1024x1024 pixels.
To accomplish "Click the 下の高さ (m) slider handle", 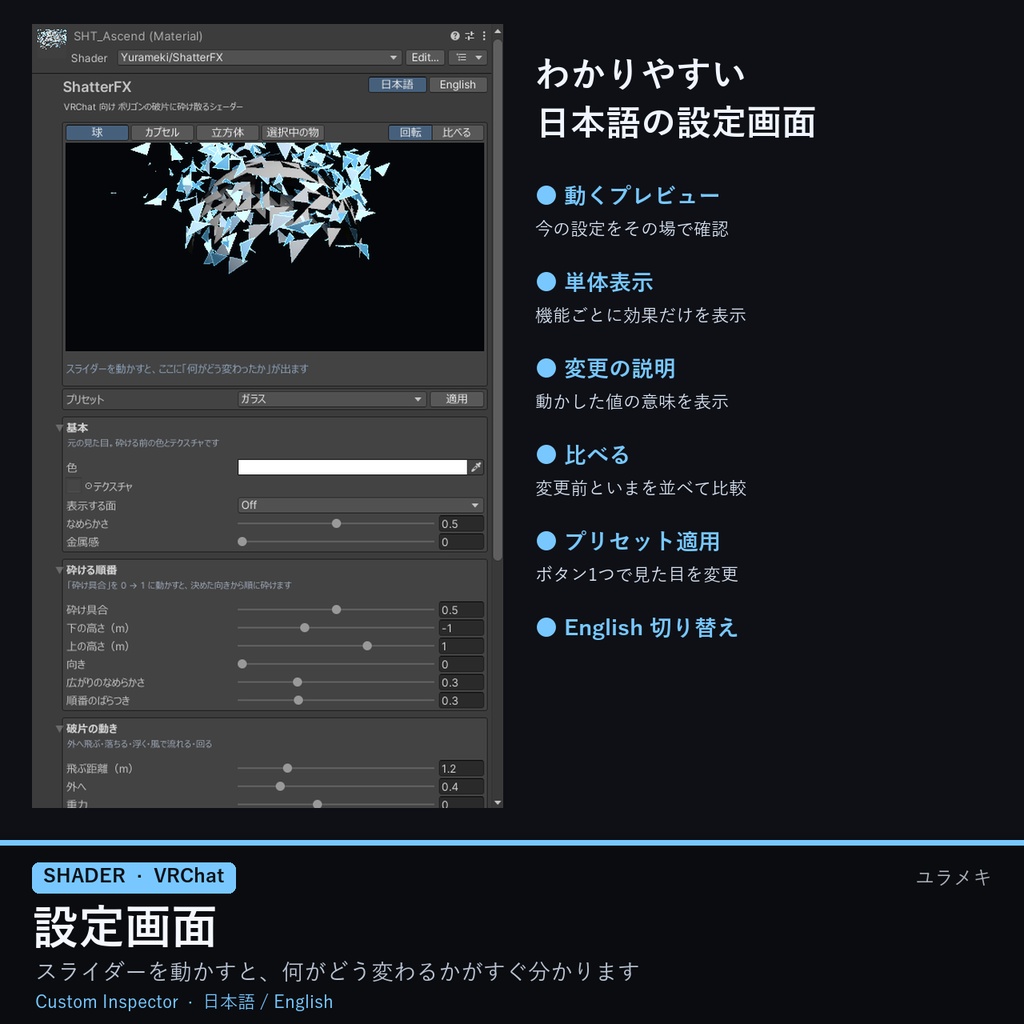I will 305,628.
